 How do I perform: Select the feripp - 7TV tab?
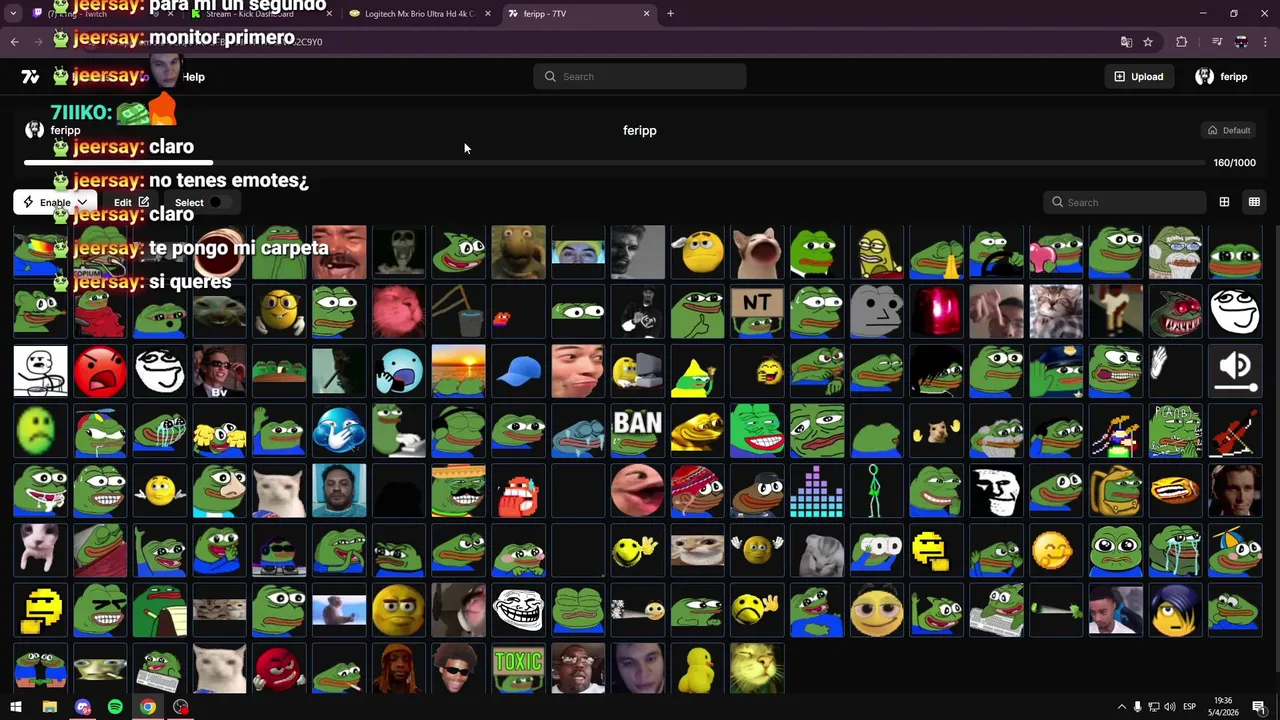point(578,14)
